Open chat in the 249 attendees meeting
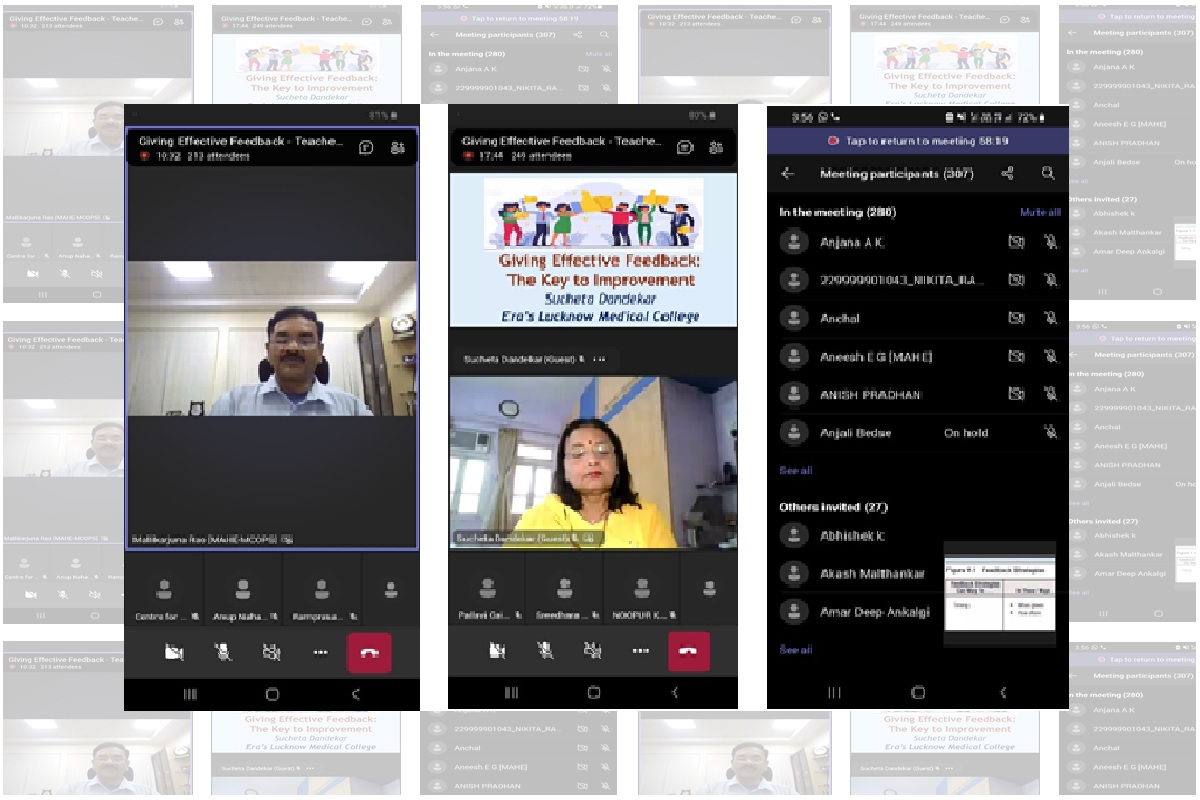The height and width of the screenshot is (800, 1200). [685, 148]
